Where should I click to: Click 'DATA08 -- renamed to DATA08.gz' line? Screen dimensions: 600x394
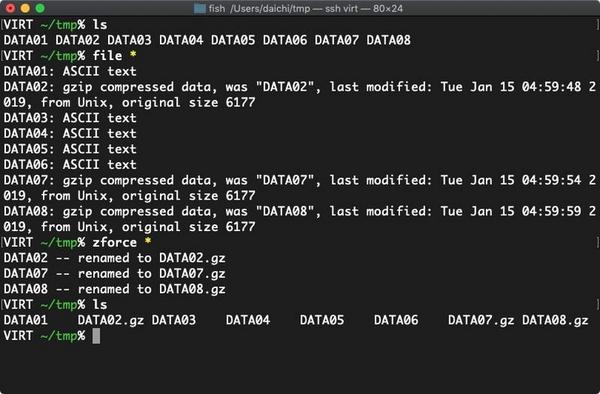tap(114, 289)
